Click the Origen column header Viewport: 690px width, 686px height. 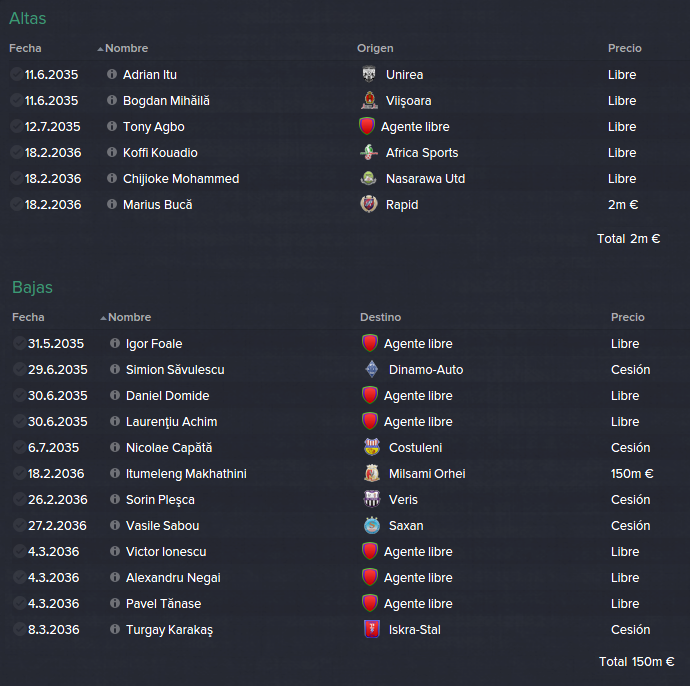point(375,48)
